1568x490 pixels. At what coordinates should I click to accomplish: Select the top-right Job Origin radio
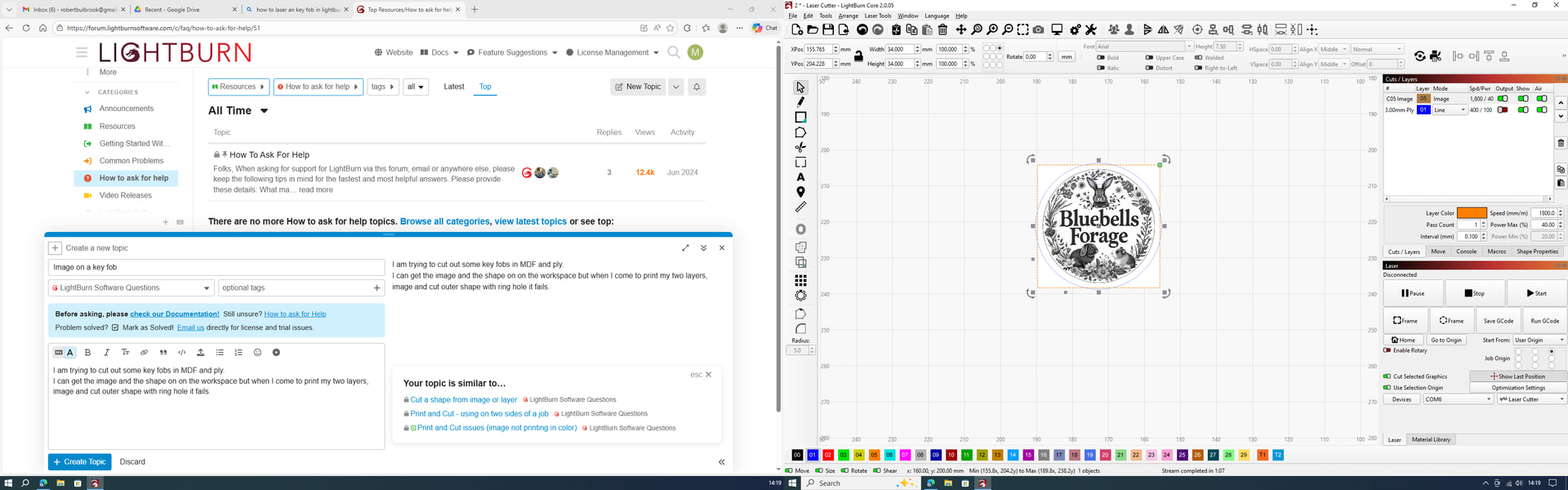[1552, 352]
